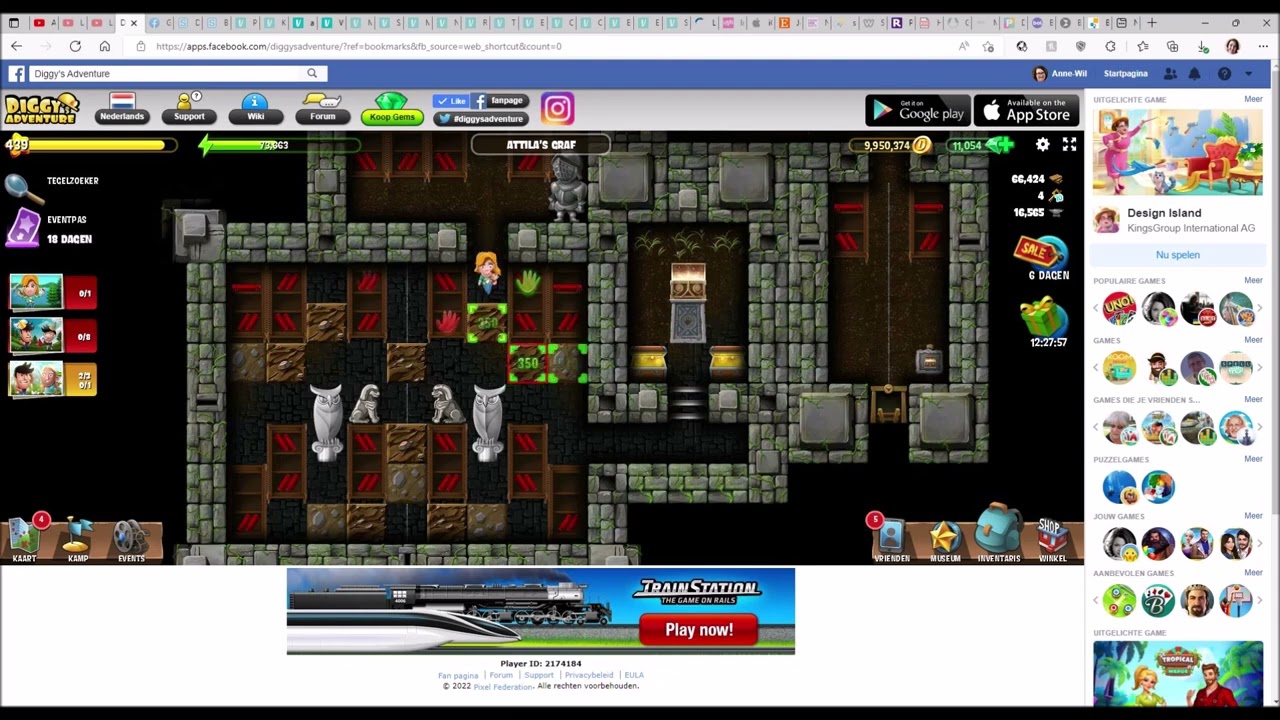Expand Facebook account dropdown arrow
This screenshot has height=720, width=1280.
[1248, 73]
